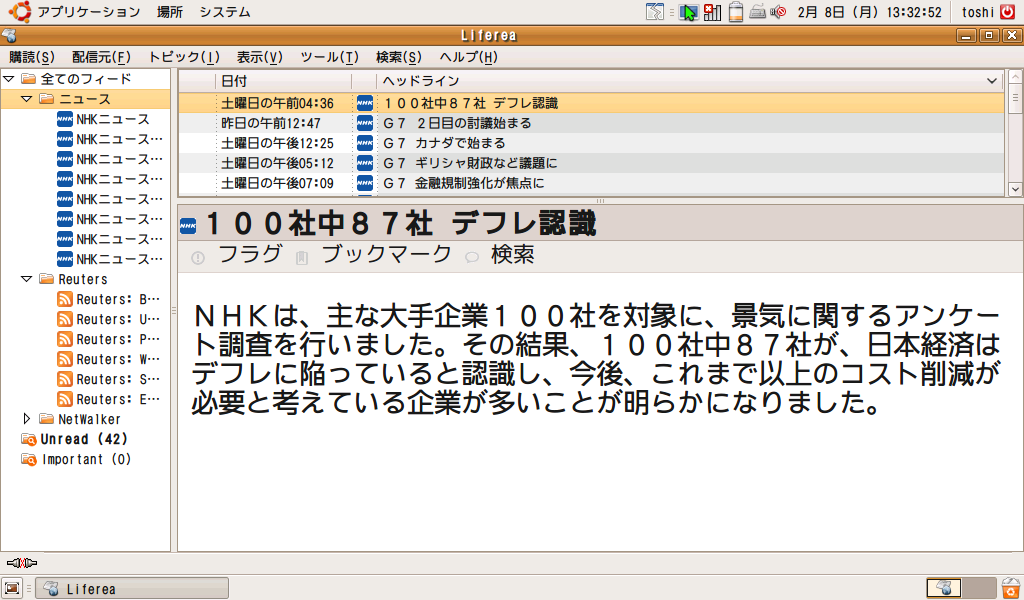Click the headline list scrollbar up arrow
1024x600 pixels.
[x=1015, y=76]
